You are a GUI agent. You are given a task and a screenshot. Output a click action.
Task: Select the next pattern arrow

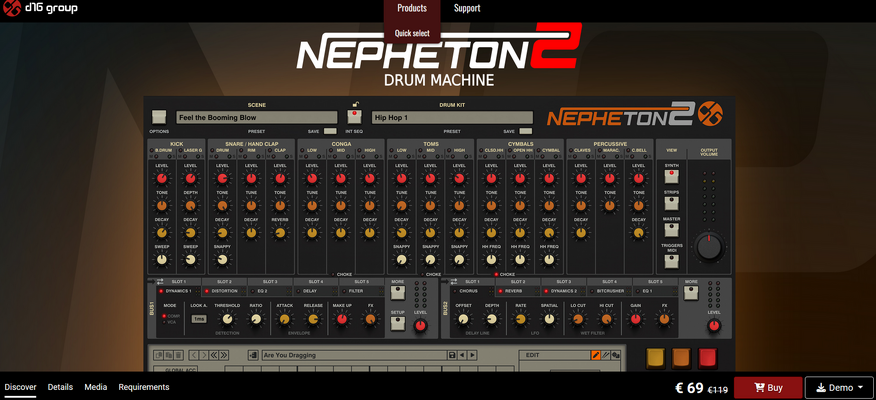tap(472, 355)
